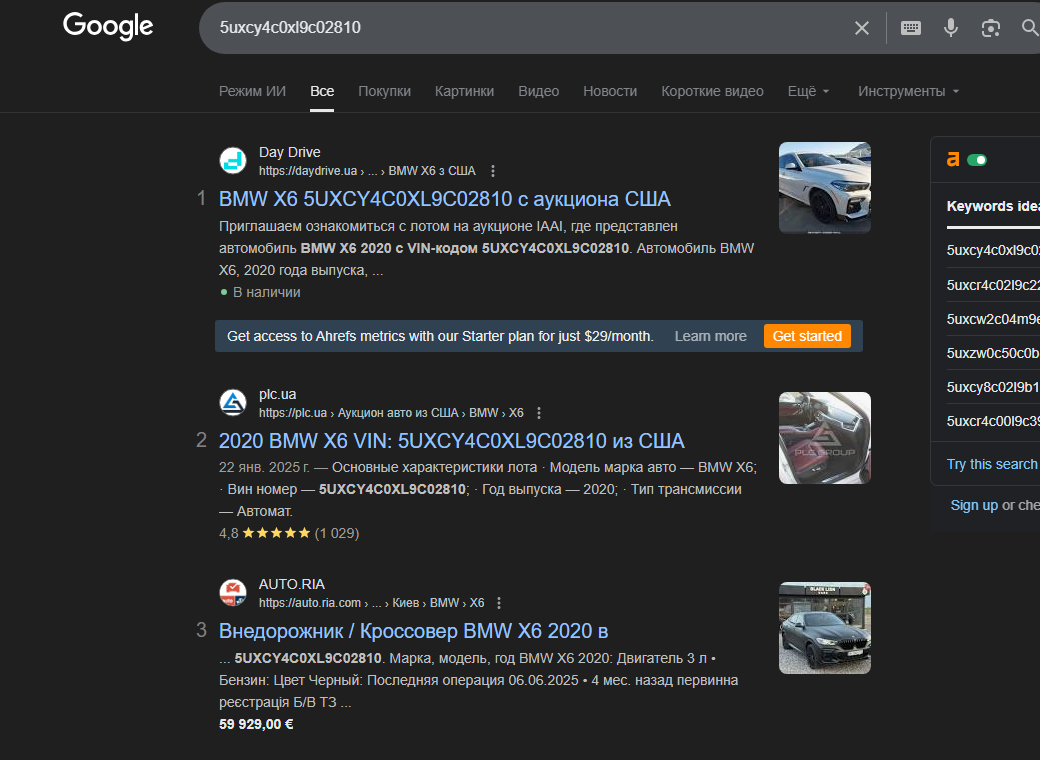Switch to Покупки tab
The image size is (1040, 760).
click(385, 92)
